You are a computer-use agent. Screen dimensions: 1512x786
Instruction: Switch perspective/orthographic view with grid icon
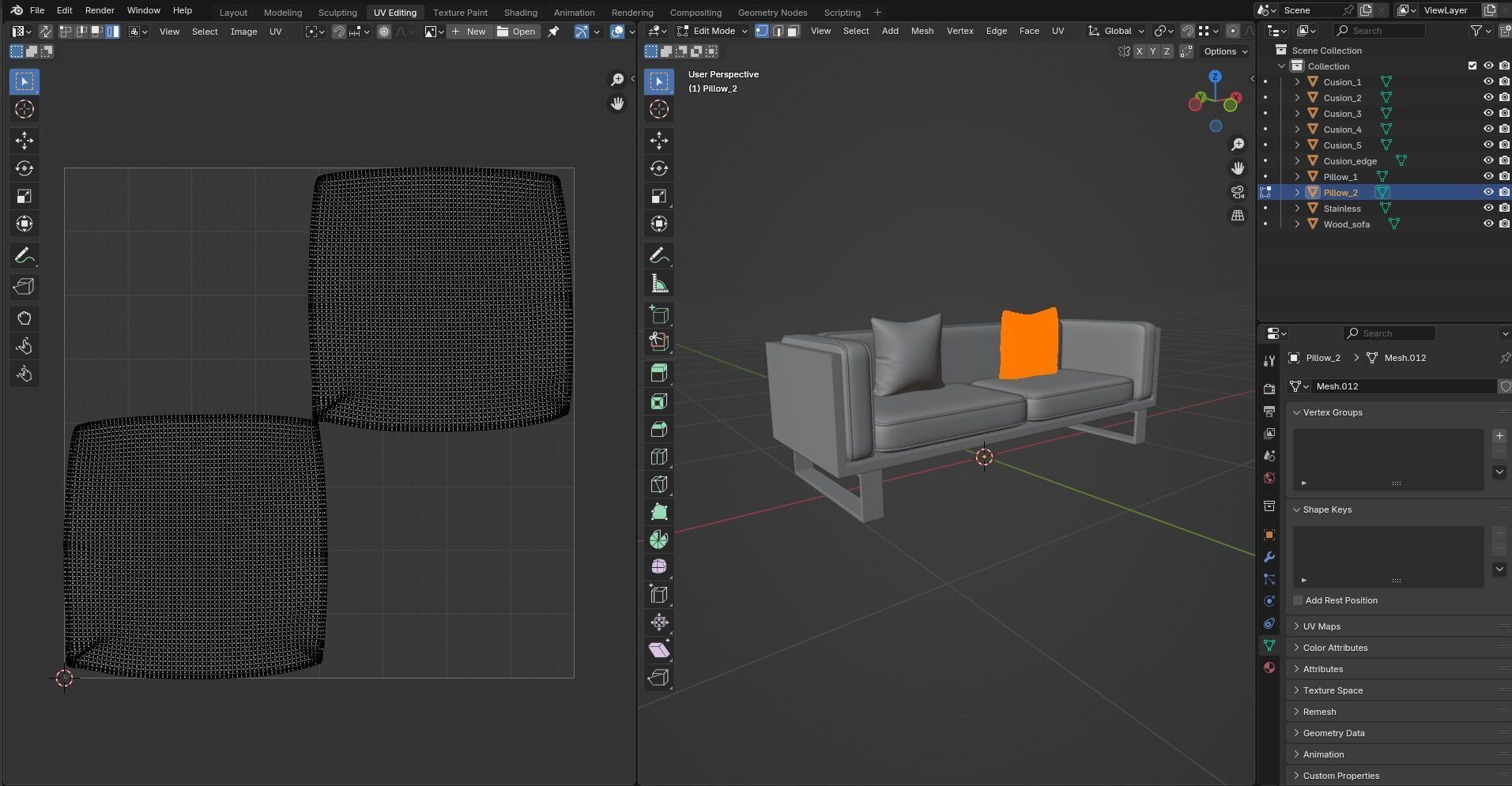coord(1238,216)
